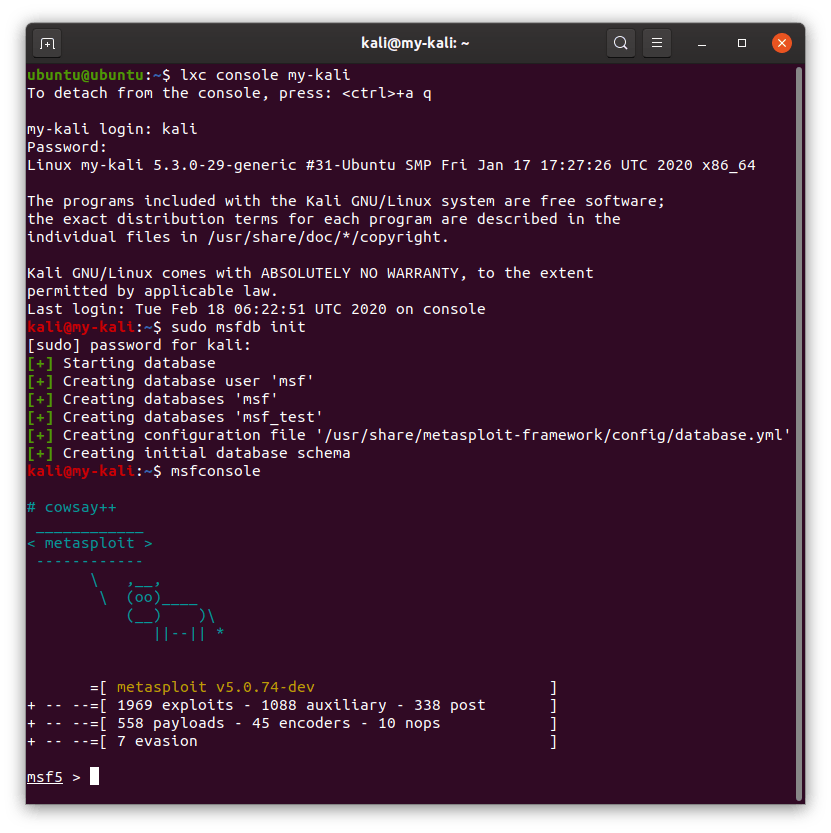Click the # cowsay++ heading
Screen dimensions: 831x833
pyautogui.click(x=72, y=507)
